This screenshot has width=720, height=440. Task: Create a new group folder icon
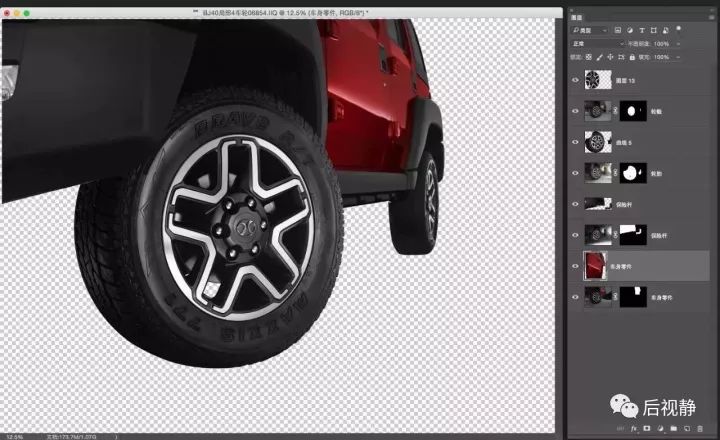pyautogui.click(x=674, y=429)
